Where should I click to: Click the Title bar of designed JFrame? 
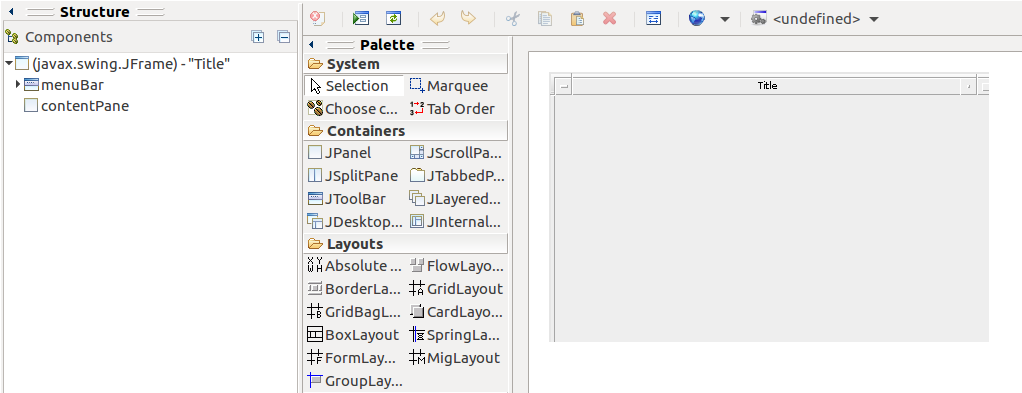[x=767, y=86]
